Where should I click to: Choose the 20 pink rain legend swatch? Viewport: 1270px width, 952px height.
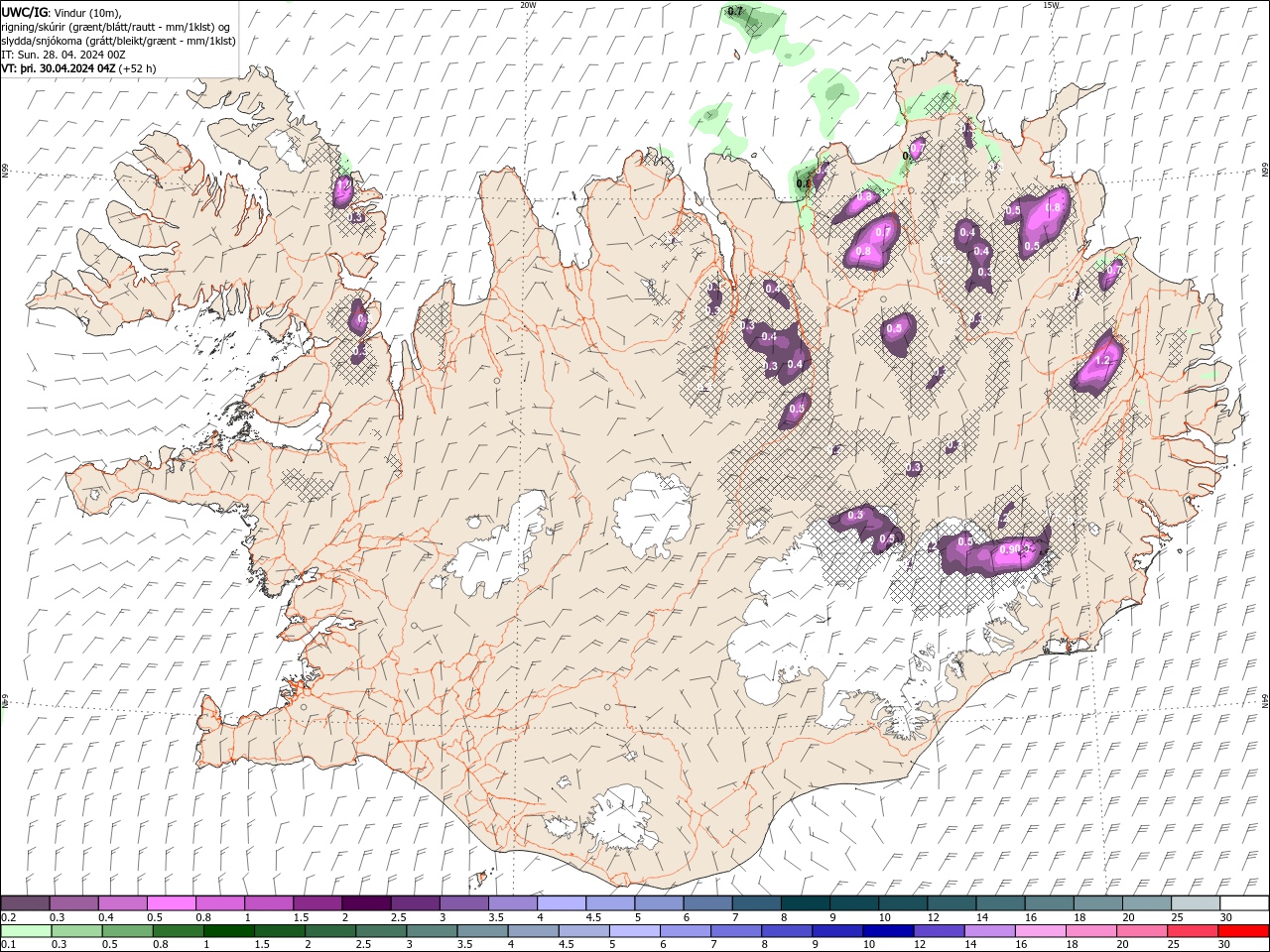(x=1141, y=931)
